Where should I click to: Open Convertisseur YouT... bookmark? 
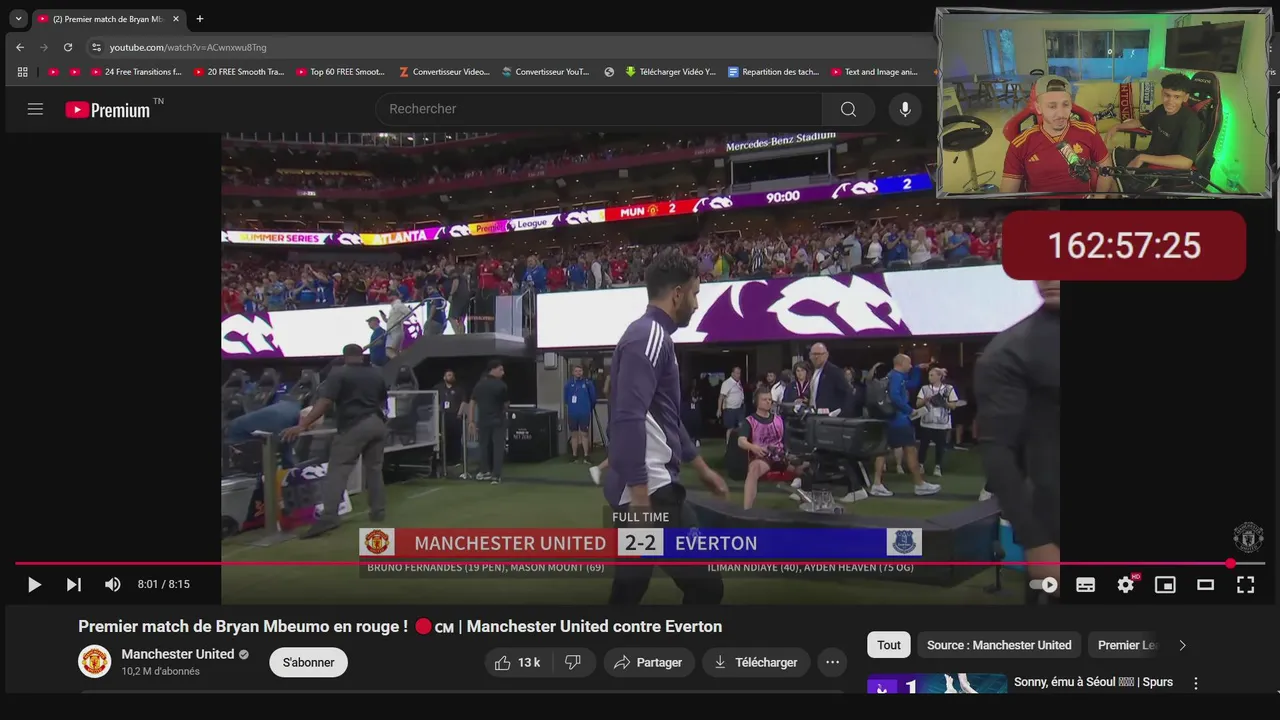[546, 72]
